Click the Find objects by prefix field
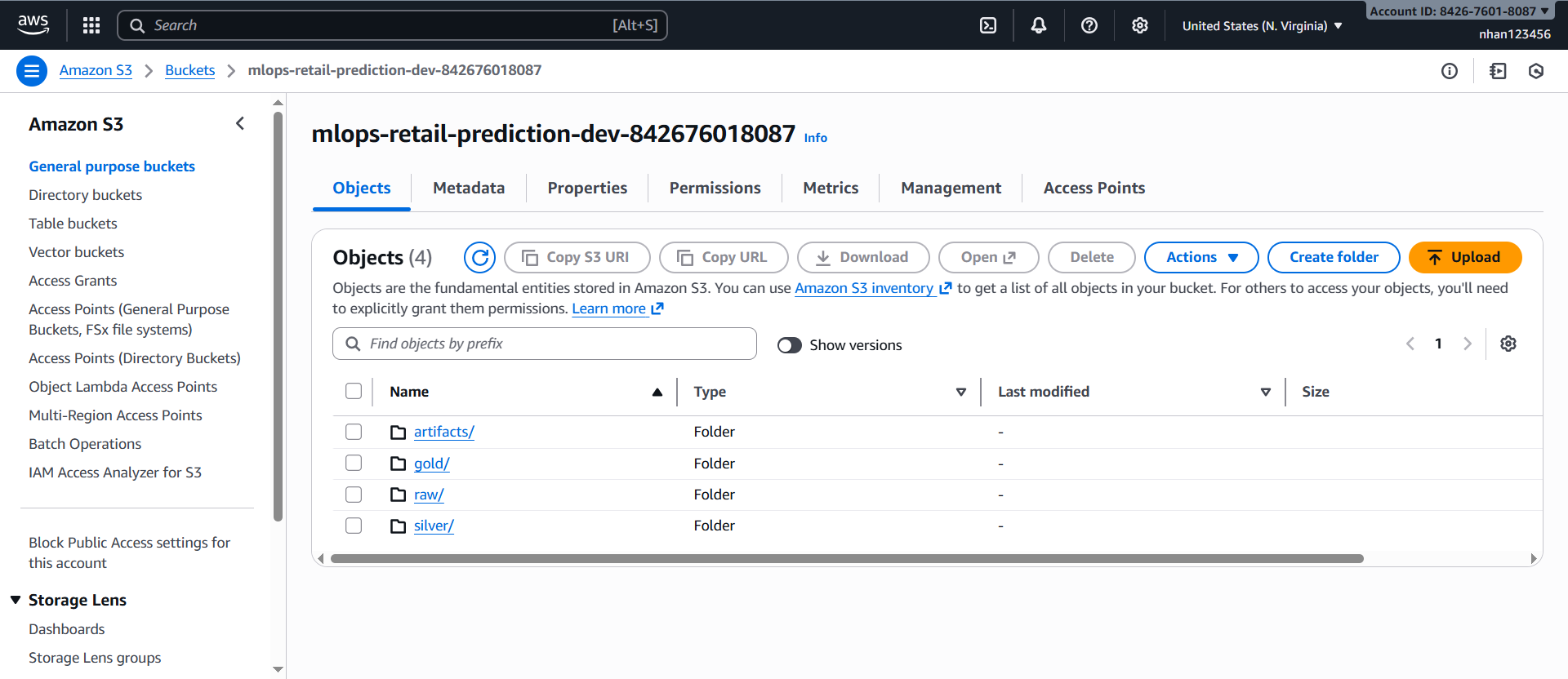Viewport: 1568px width, 679px height. tap(545, 344)
